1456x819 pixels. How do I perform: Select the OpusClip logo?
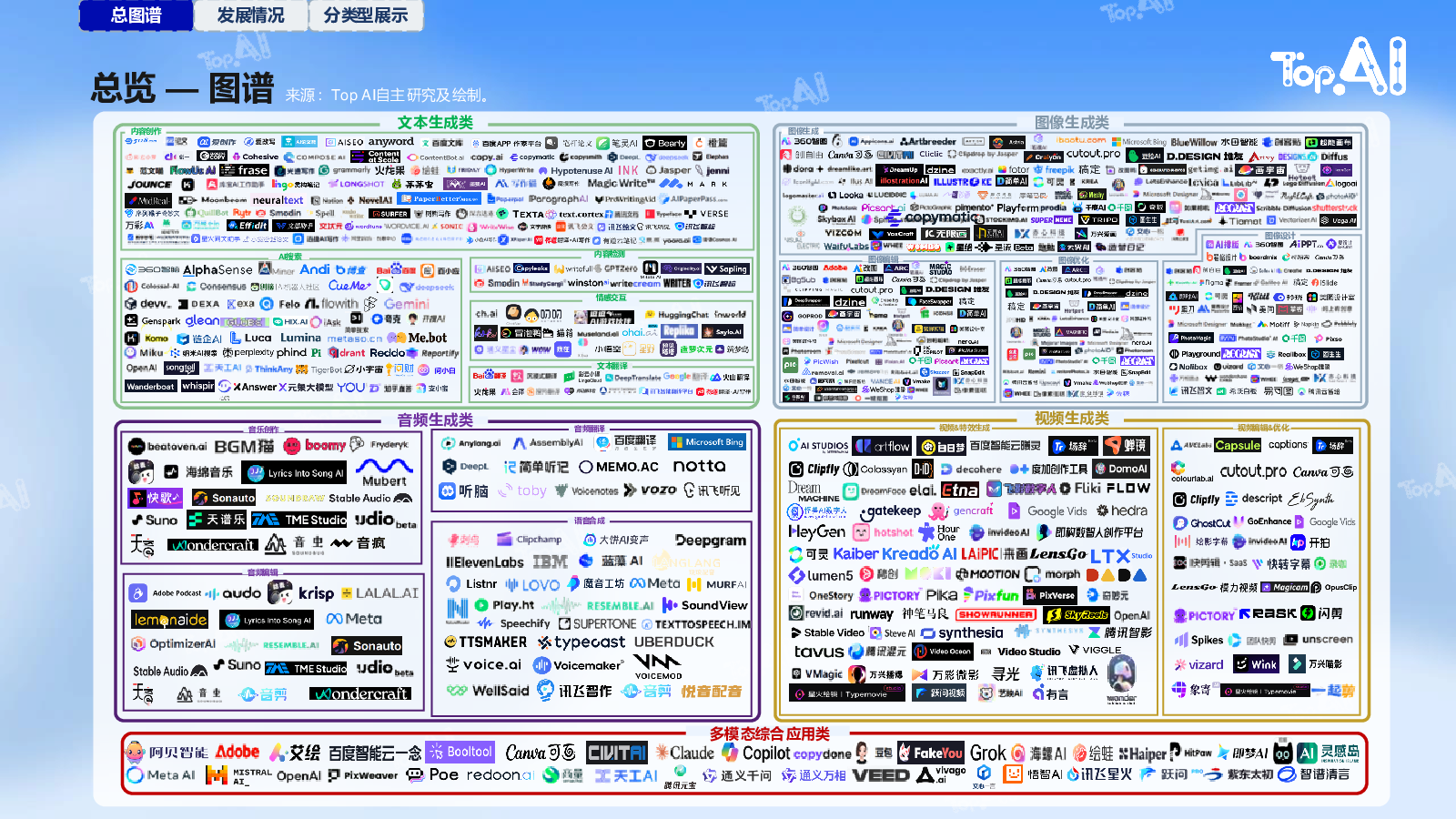click(x=1333, y=587)
